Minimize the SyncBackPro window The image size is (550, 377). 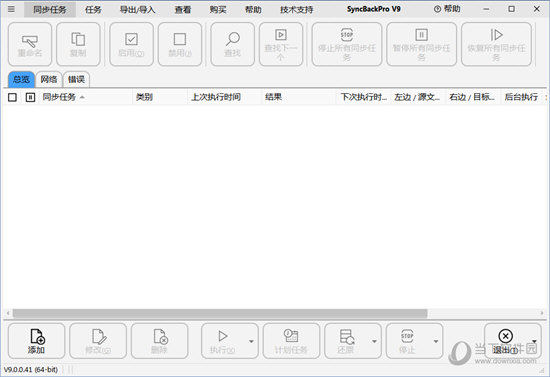[486, 9]
